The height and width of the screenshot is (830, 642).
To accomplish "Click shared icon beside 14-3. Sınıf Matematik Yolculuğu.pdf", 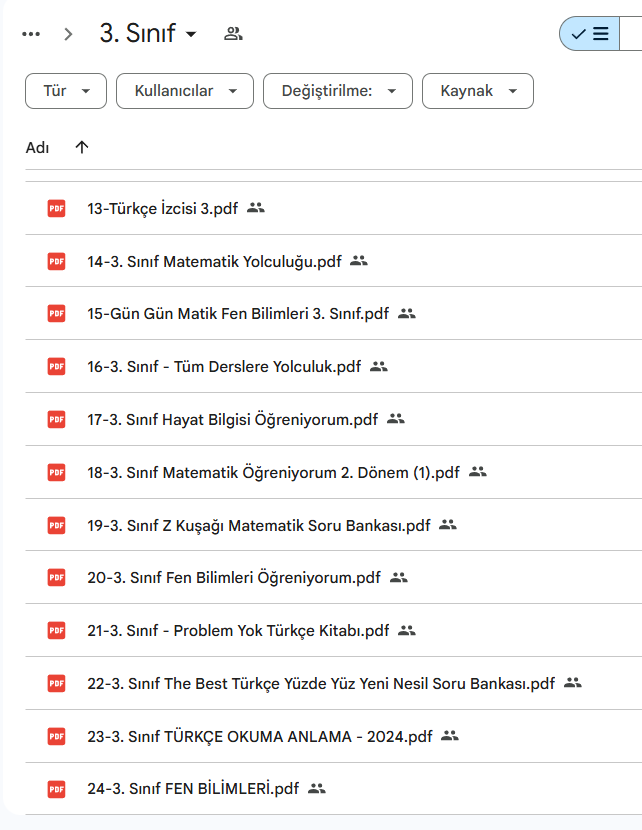I will (359, 260).
